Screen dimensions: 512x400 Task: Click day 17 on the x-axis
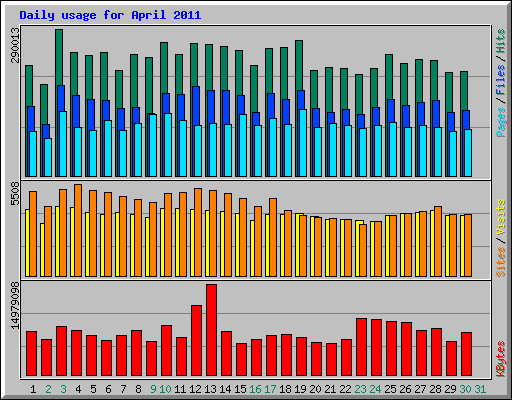(270, 389)
